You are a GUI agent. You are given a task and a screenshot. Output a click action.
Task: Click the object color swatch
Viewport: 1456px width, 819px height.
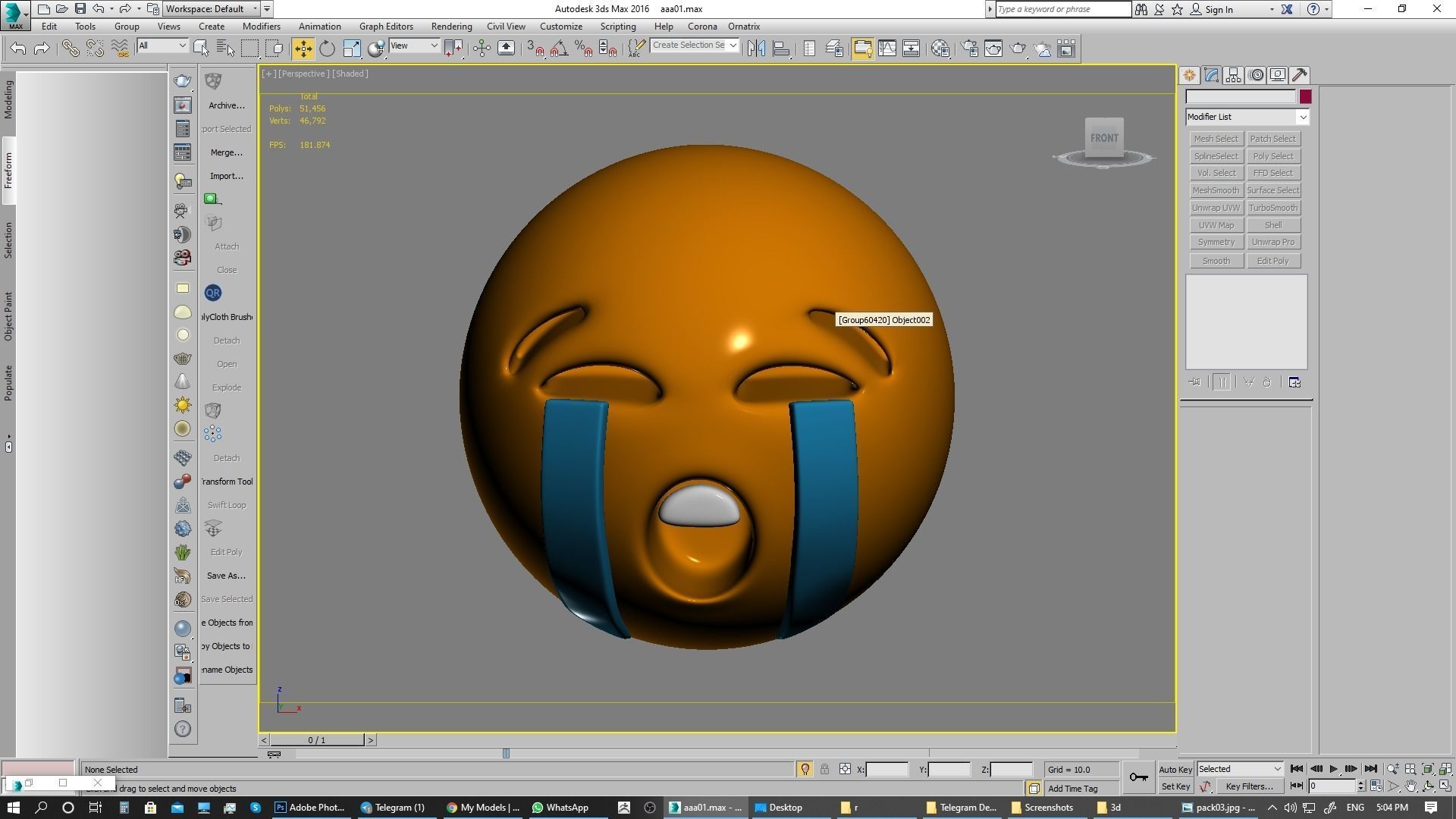coord(1305,97)
